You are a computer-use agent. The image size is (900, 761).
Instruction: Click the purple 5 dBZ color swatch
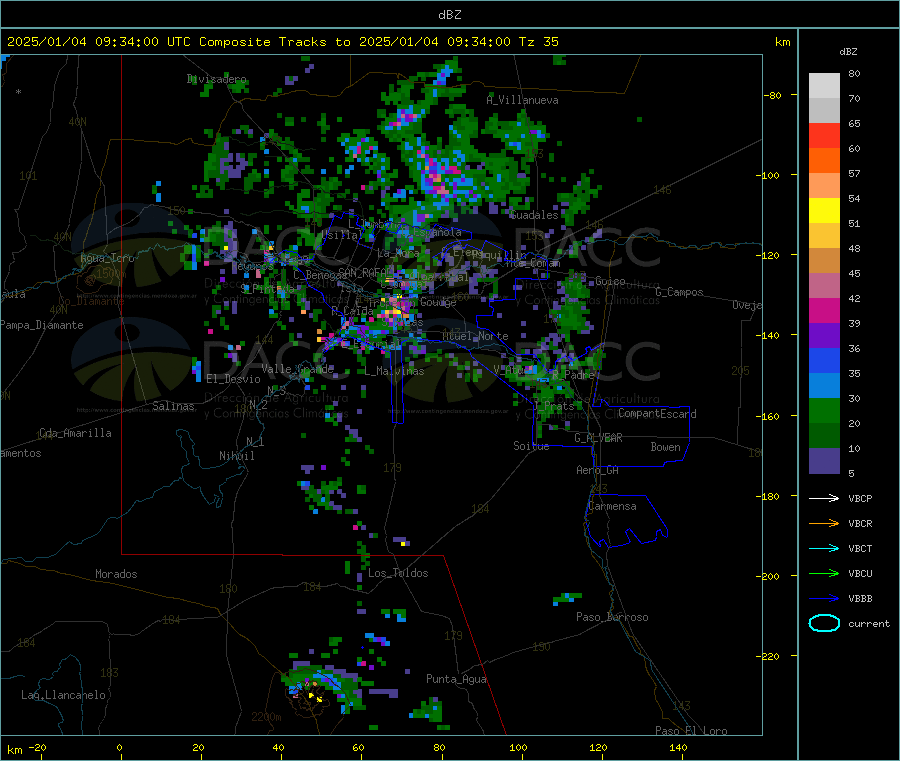[x=824, y=461]
